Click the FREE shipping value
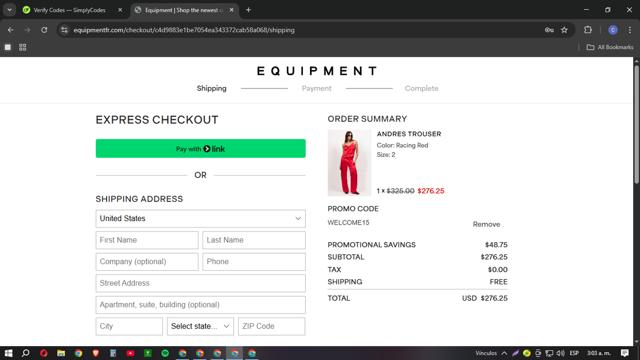The image size is (640, 360). [x=498, y=282]
